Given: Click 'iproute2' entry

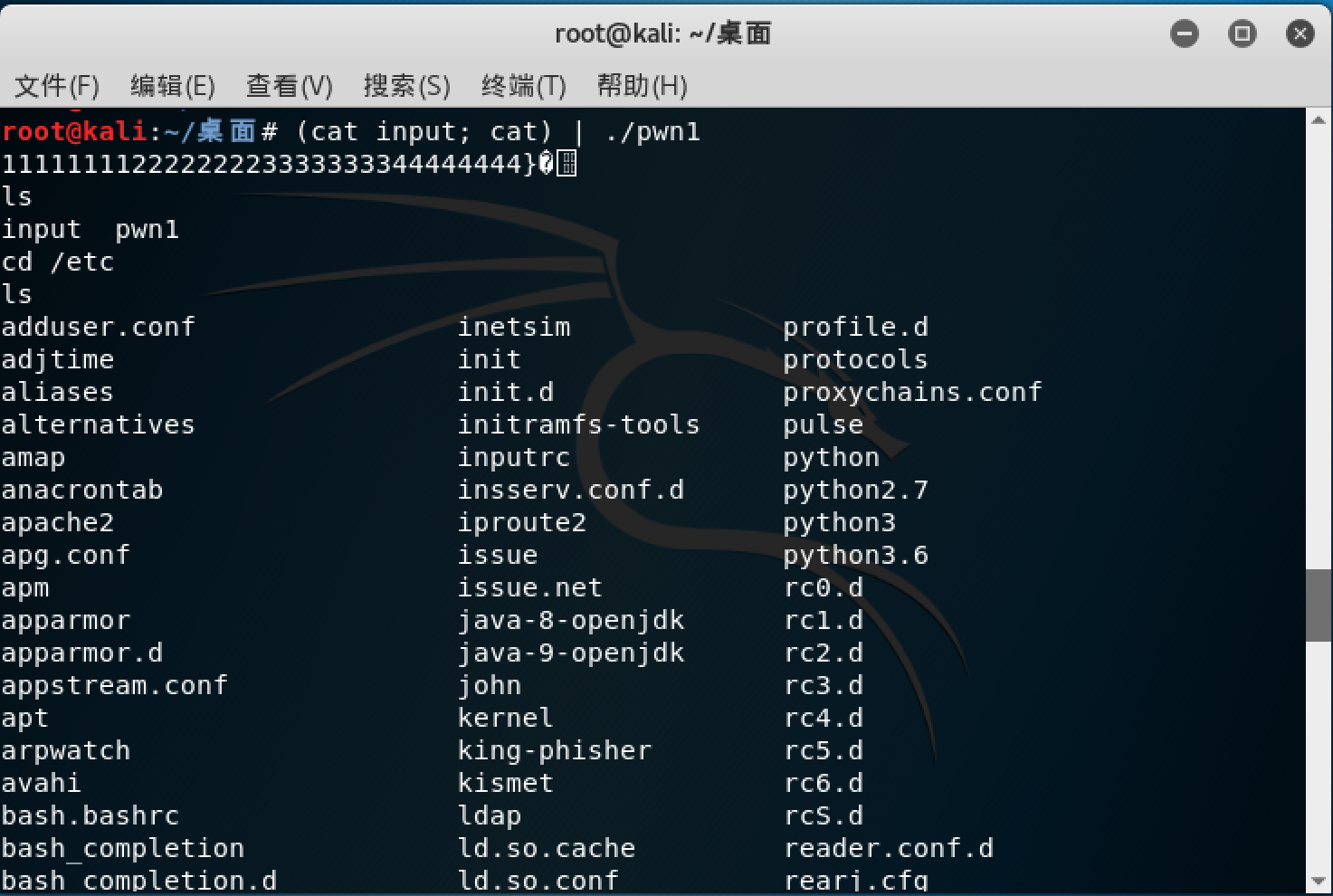Looking at the screenshot, I should click(x=522, y=523).
